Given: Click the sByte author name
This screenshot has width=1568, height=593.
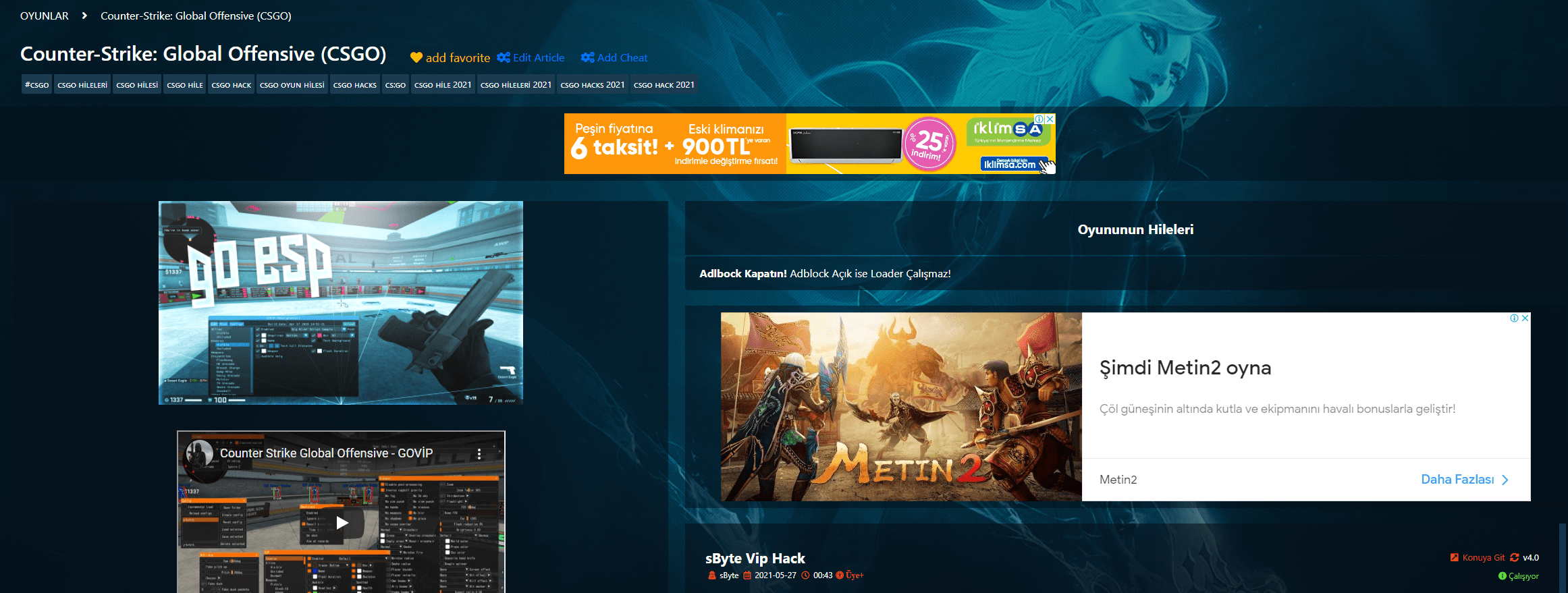Looking at the screenshot, I should [x=729, y=575].
